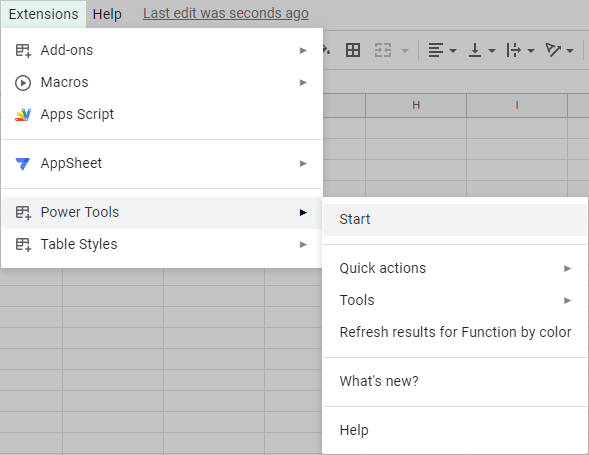Click the Macros play circle icon
Image resolution: width=589 pixels, height=455 pixels.
[x=23, y=83]
